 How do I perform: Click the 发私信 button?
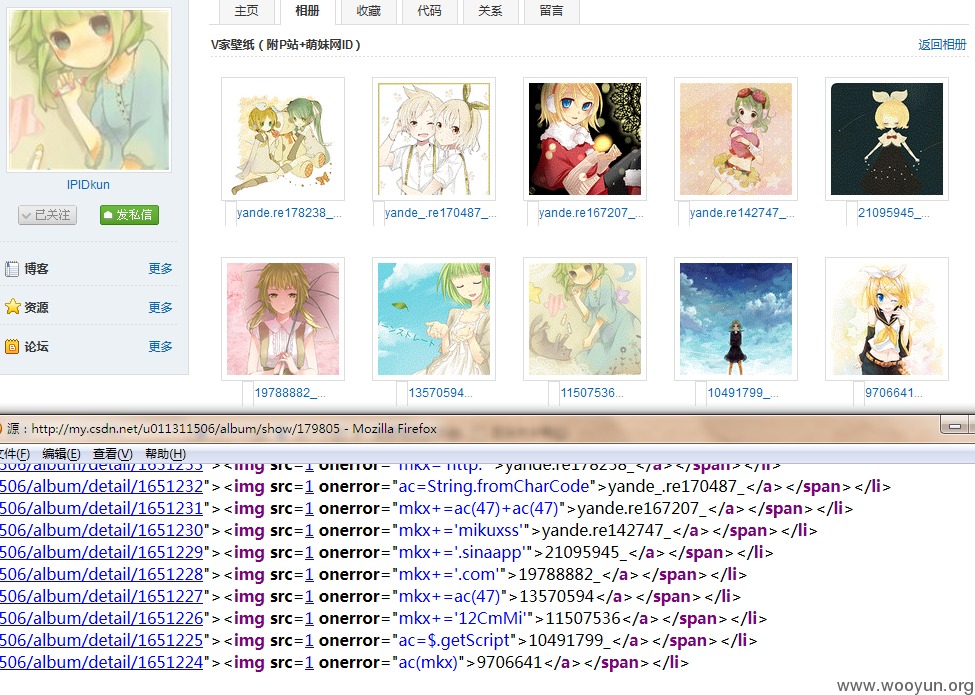(129, 215)
